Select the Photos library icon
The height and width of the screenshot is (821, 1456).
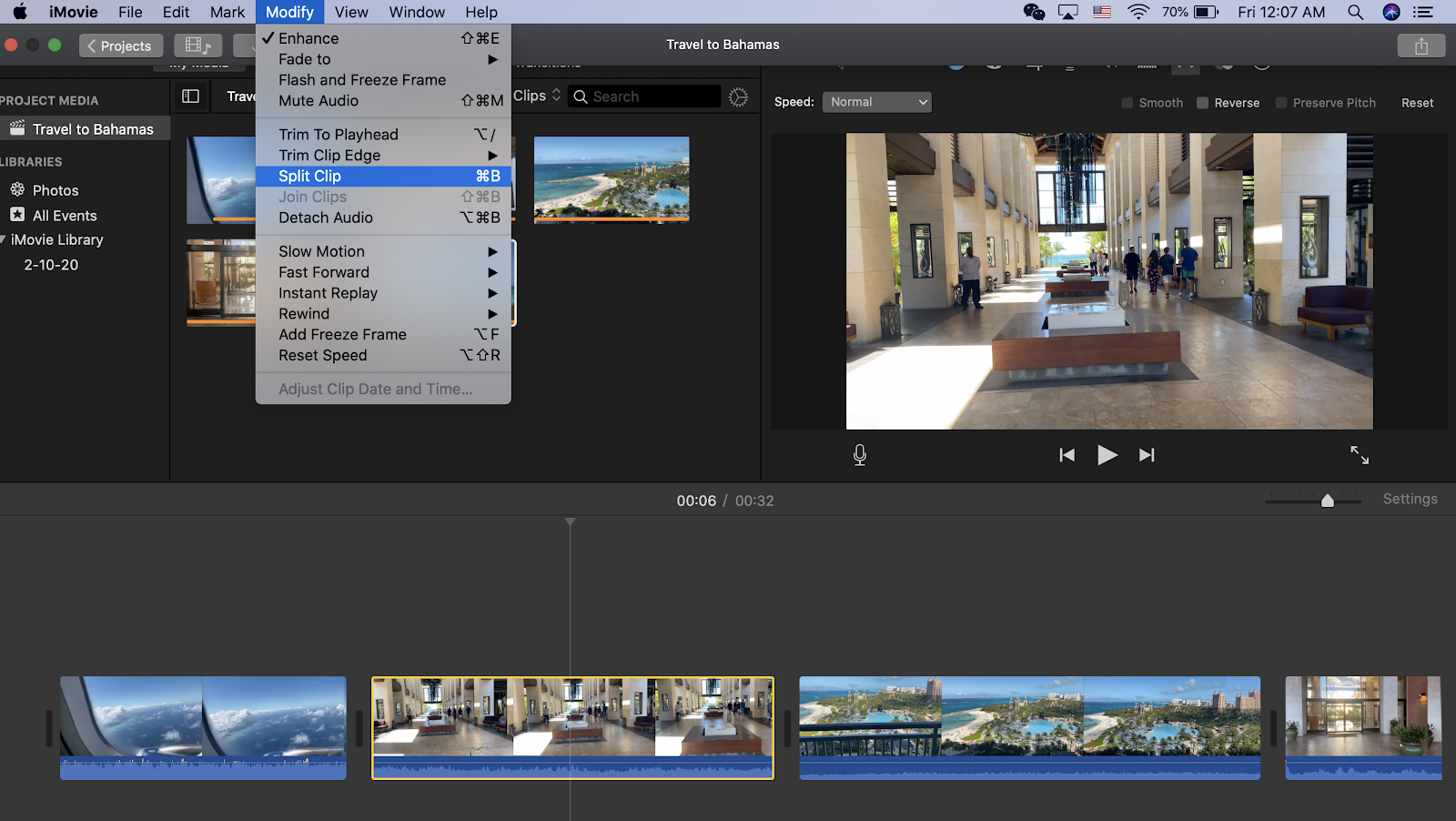pos(17,189)
